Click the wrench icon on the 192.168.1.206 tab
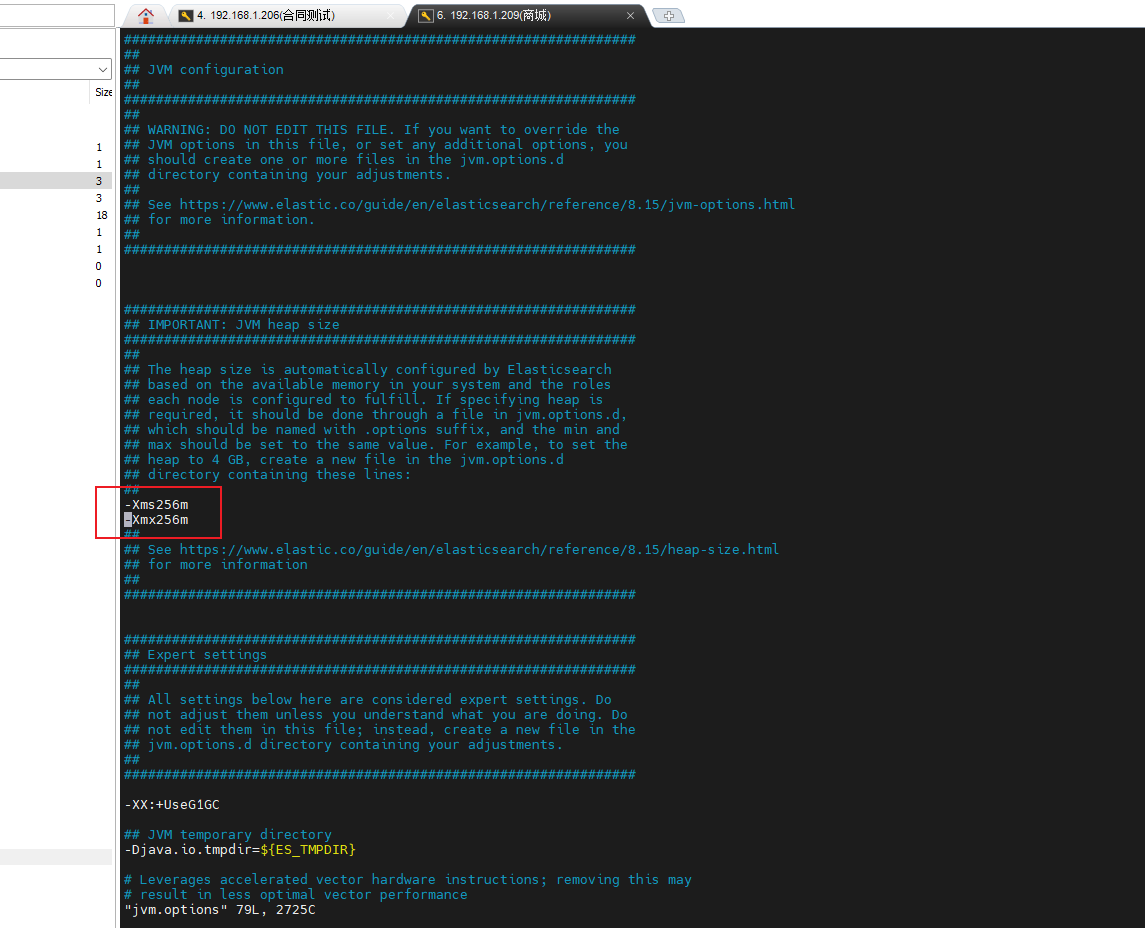Viewport: 1145px width, 928px height. tap(186, 15)
